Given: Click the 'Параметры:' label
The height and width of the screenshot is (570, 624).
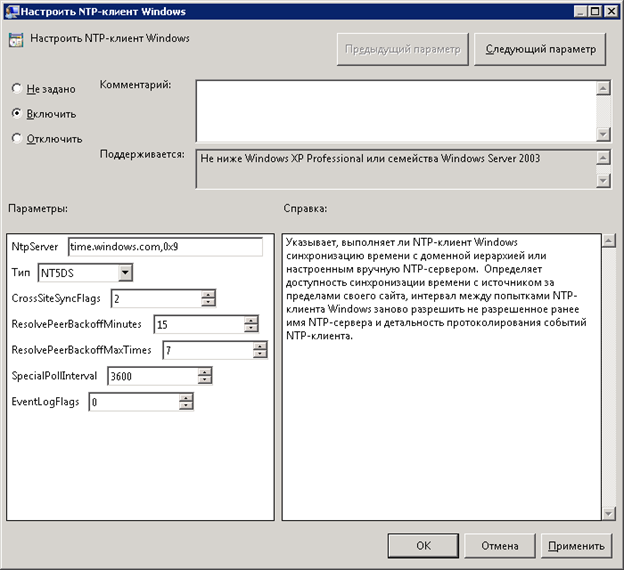Looking at the screenshot, I should click(38, 208).
